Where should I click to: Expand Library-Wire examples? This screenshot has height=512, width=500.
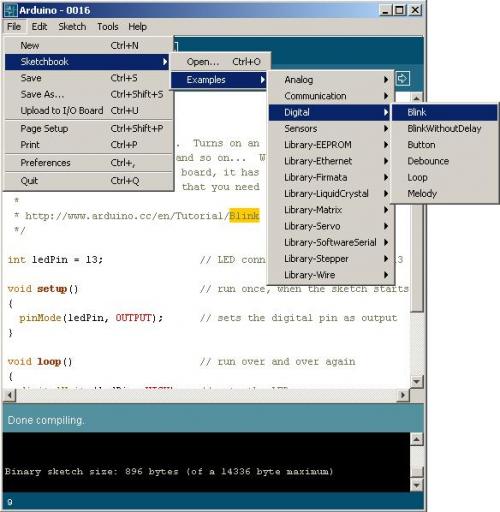coord(331,275)
